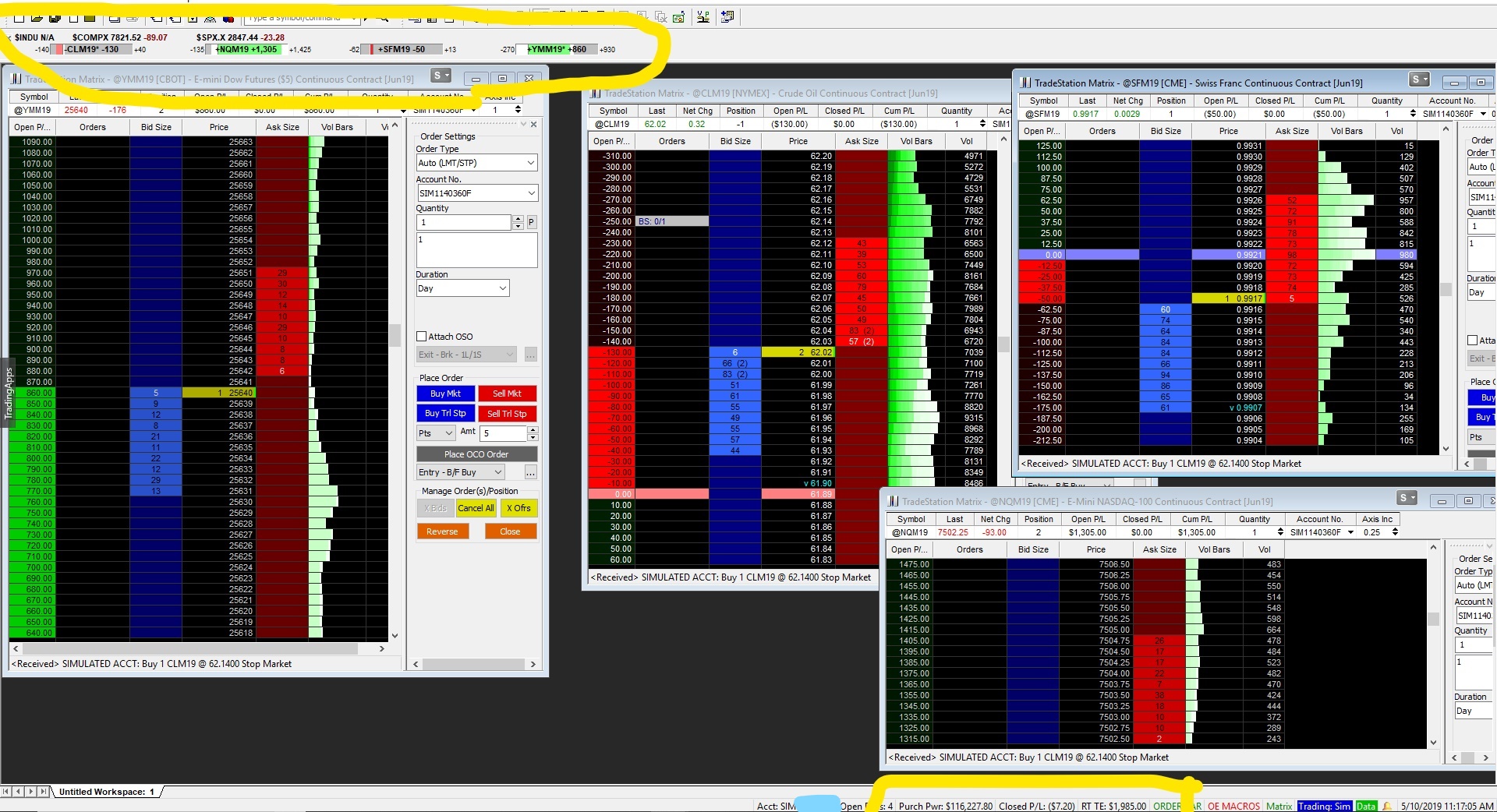Click the Quantity input field in order settings

tap(464, 223)
